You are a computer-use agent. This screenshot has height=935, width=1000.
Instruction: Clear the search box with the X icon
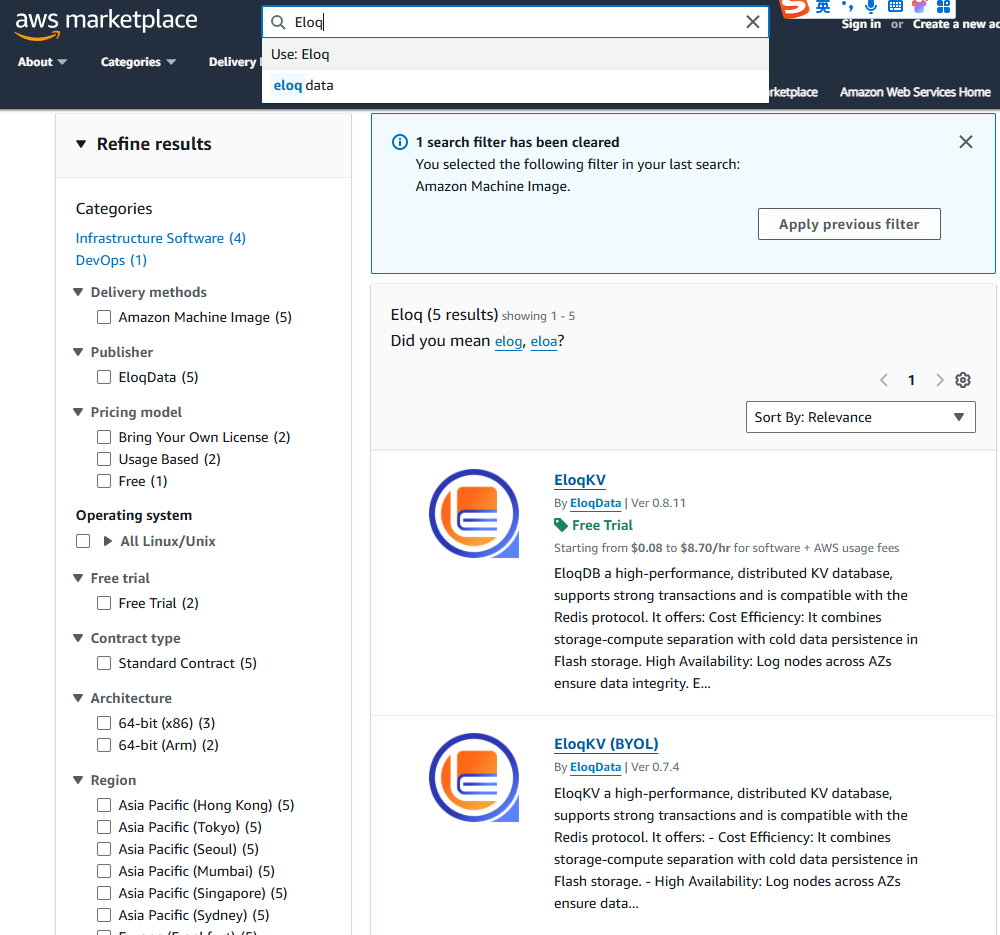(x=753, y=22)
